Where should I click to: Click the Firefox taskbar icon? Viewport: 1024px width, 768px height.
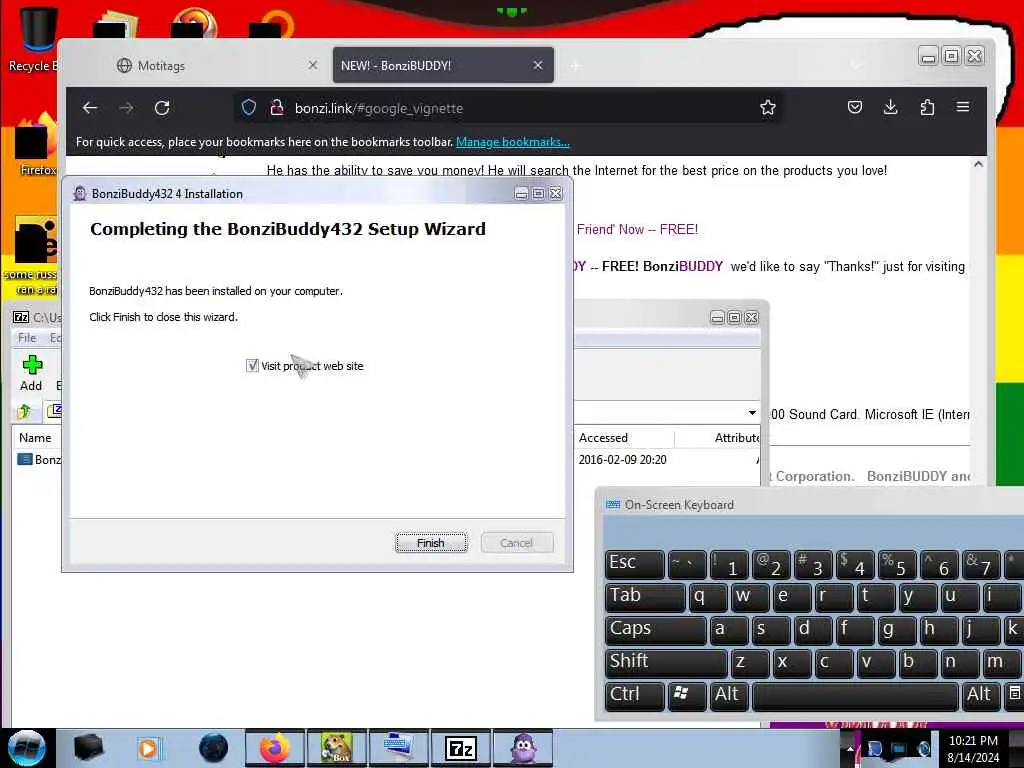[275, 748]
